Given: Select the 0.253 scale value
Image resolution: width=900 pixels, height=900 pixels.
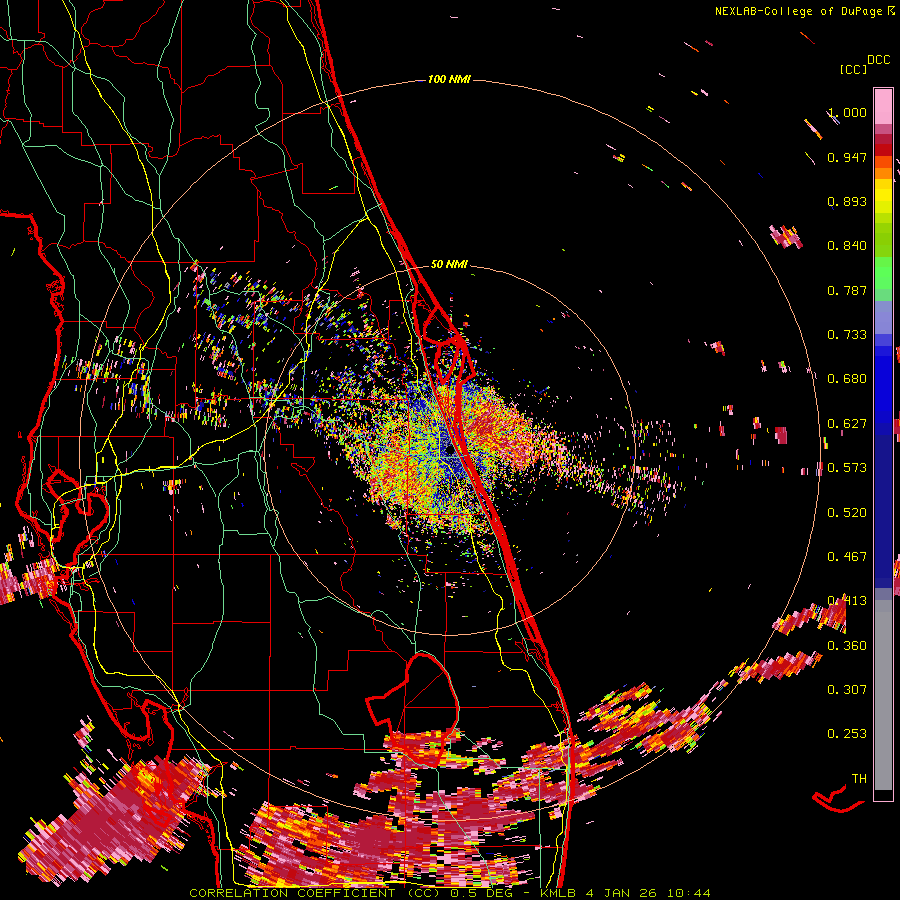Looking at the screenshot, I should coord(847,734).
